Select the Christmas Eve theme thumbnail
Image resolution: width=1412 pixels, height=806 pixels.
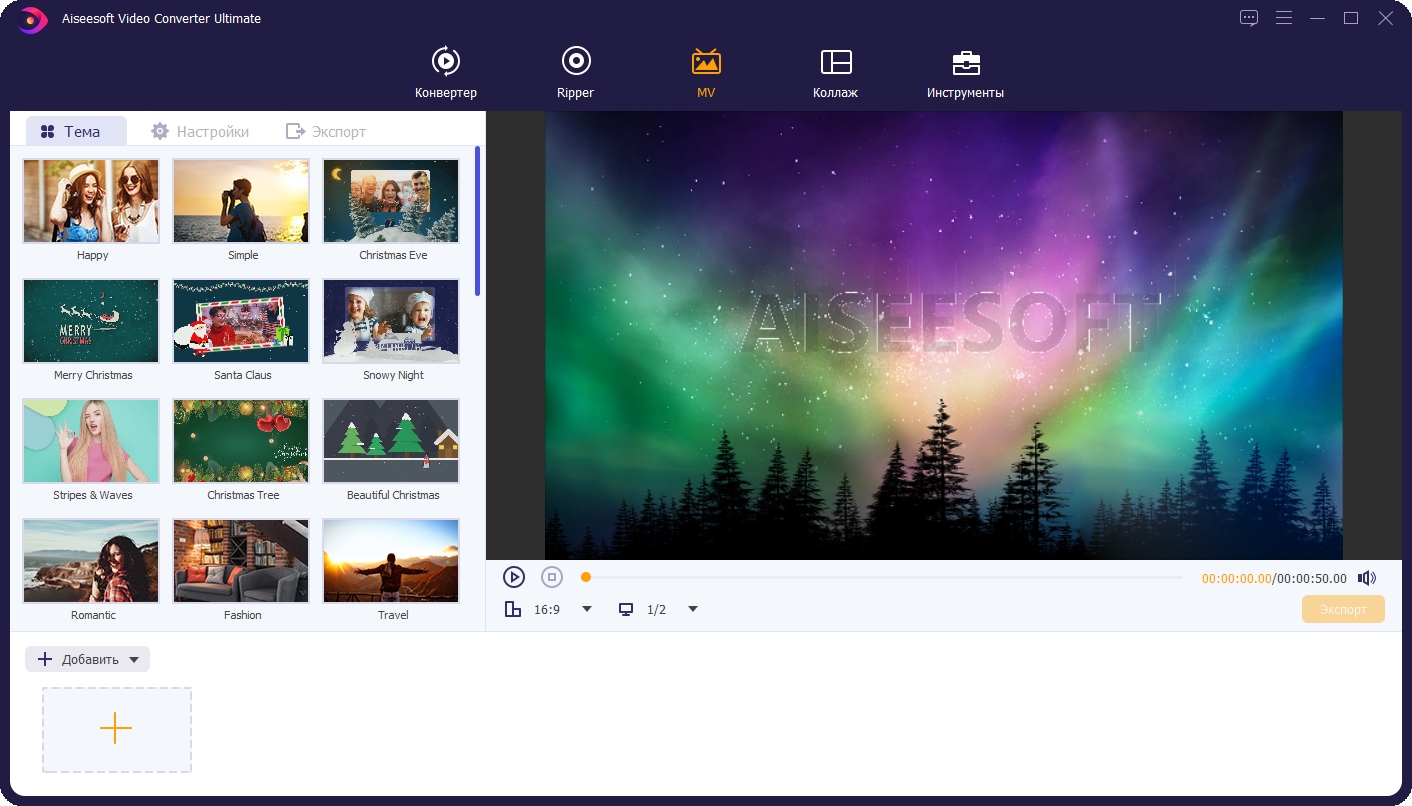click(x=391, y=200)
